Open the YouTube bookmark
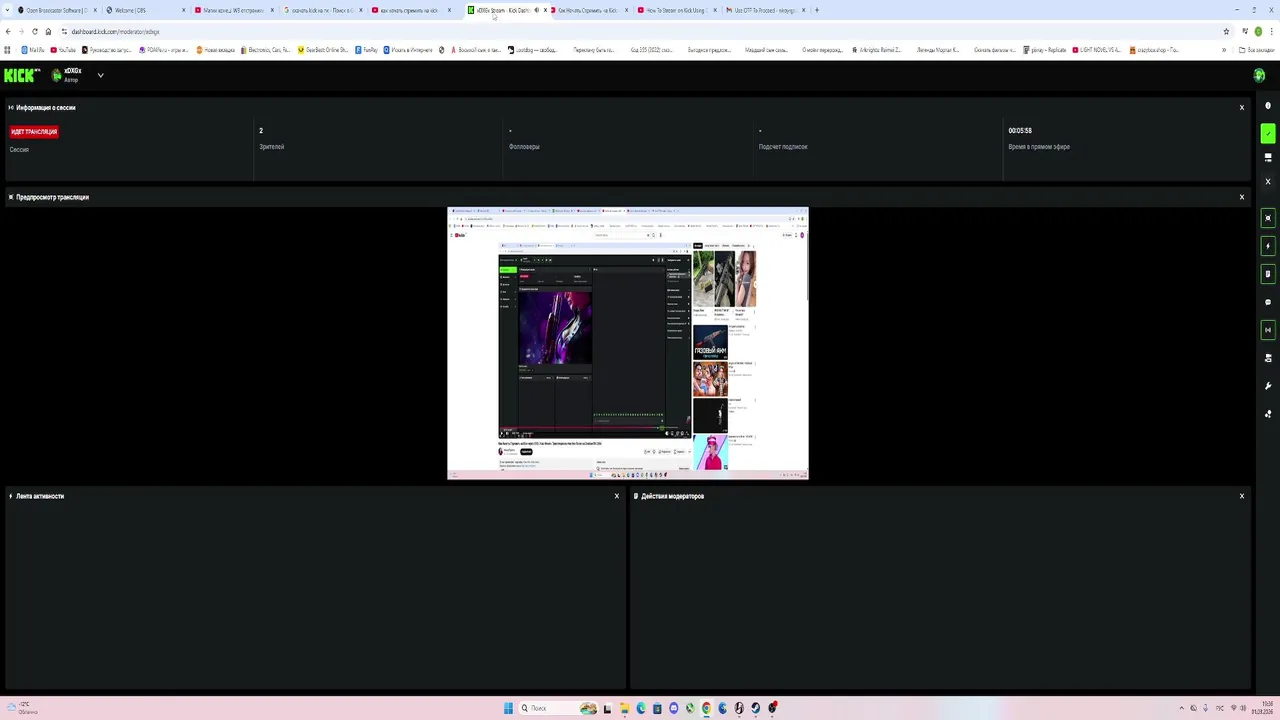This screenshot has width=1280, height=720. (x=63, y=50)
